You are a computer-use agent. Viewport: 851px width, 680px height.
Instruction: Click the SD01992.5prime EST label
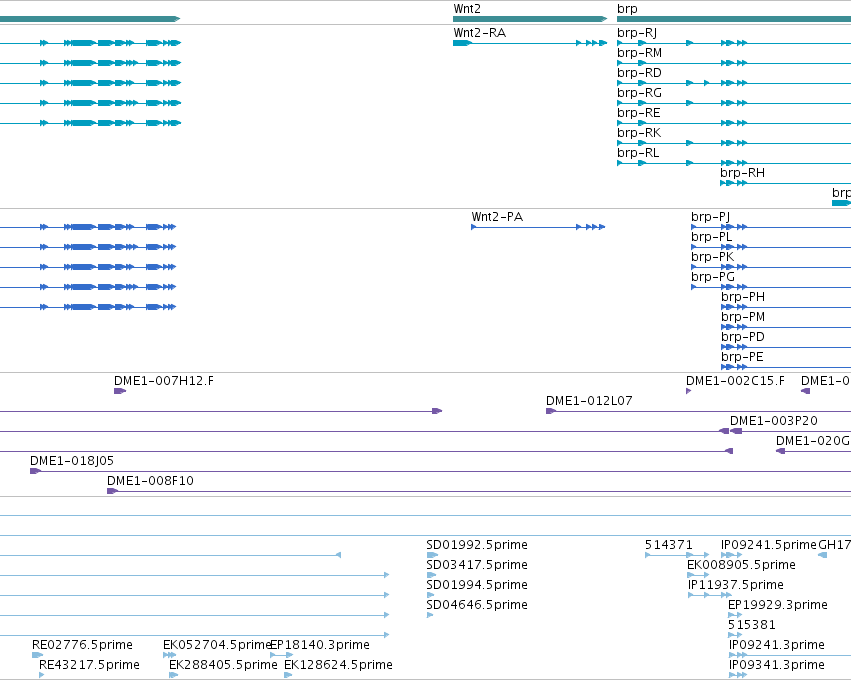[x=477, y=545]
